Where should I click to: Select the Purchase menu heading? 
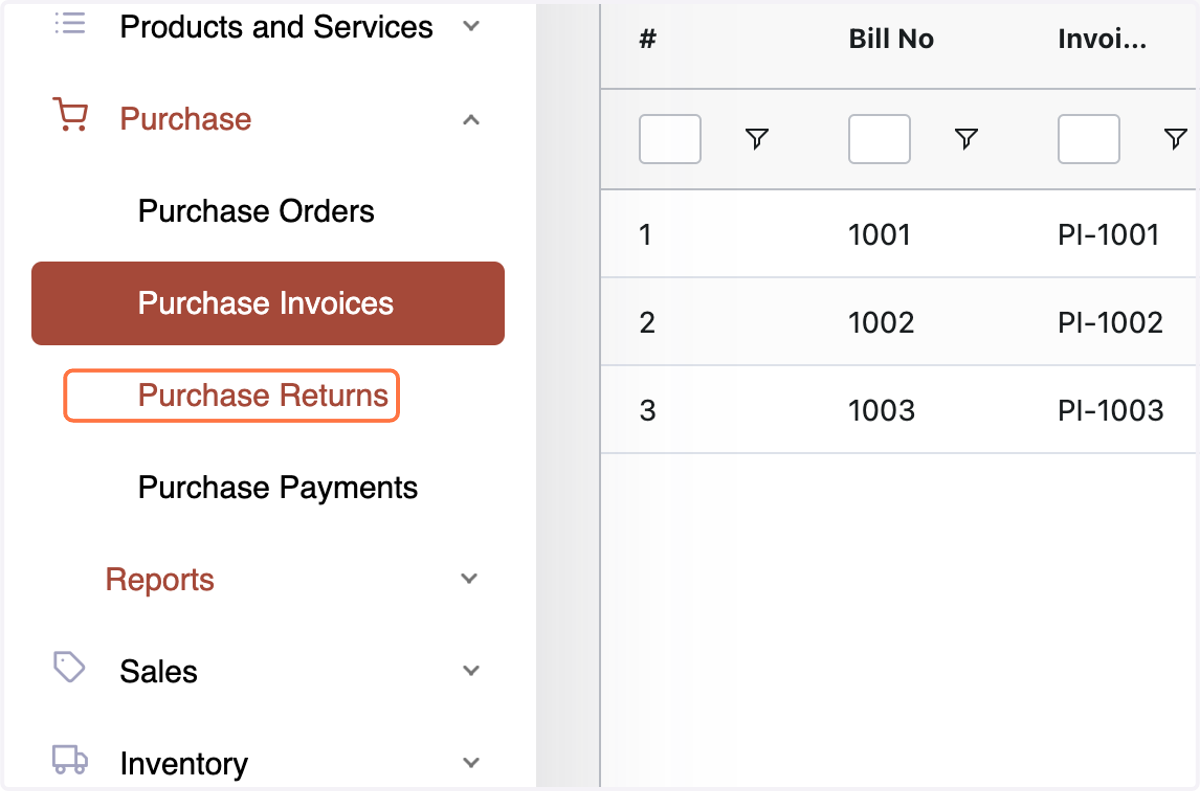(186, 119)
